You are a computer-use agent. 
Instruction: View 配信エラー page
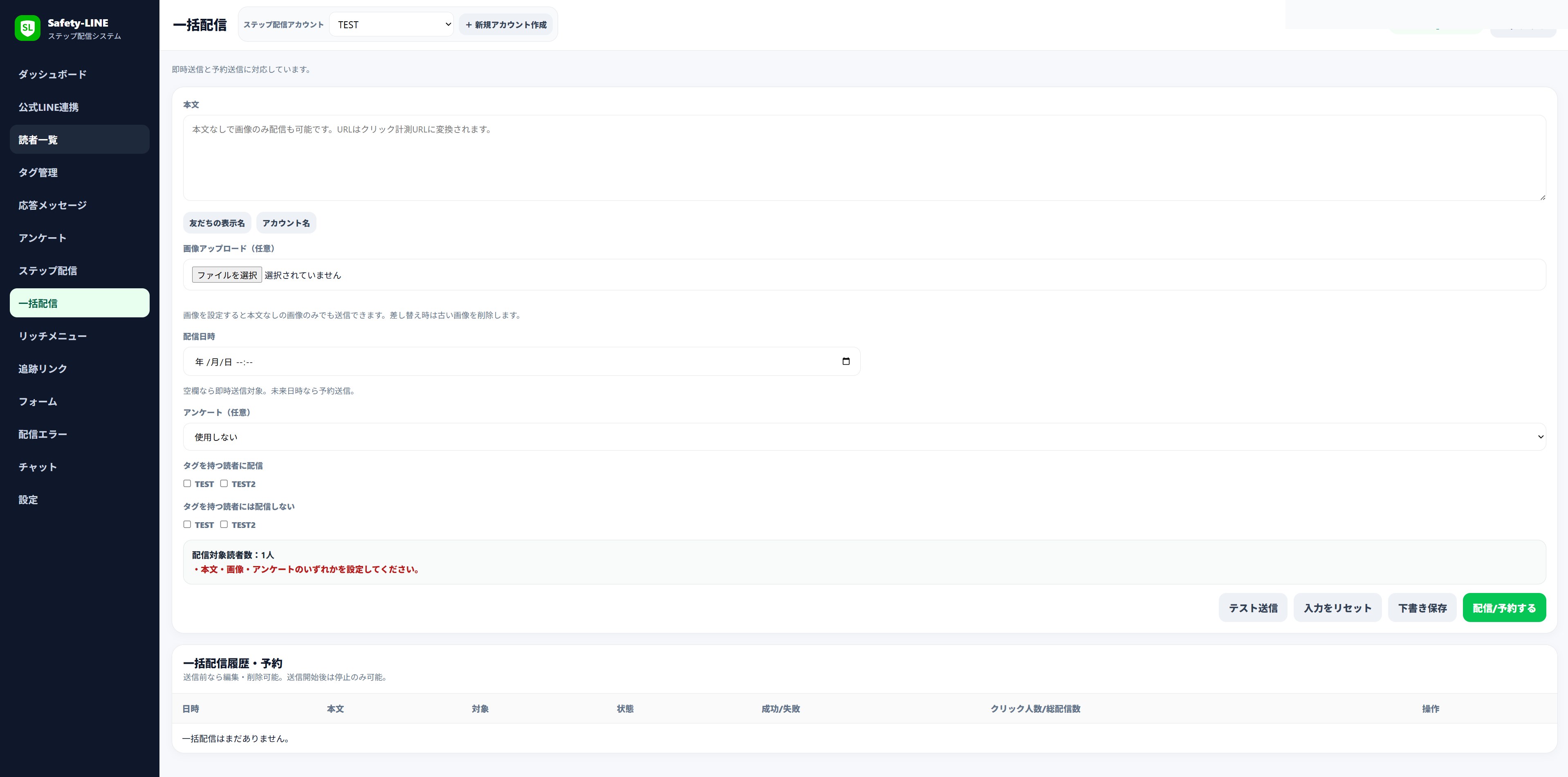[80, 434]
